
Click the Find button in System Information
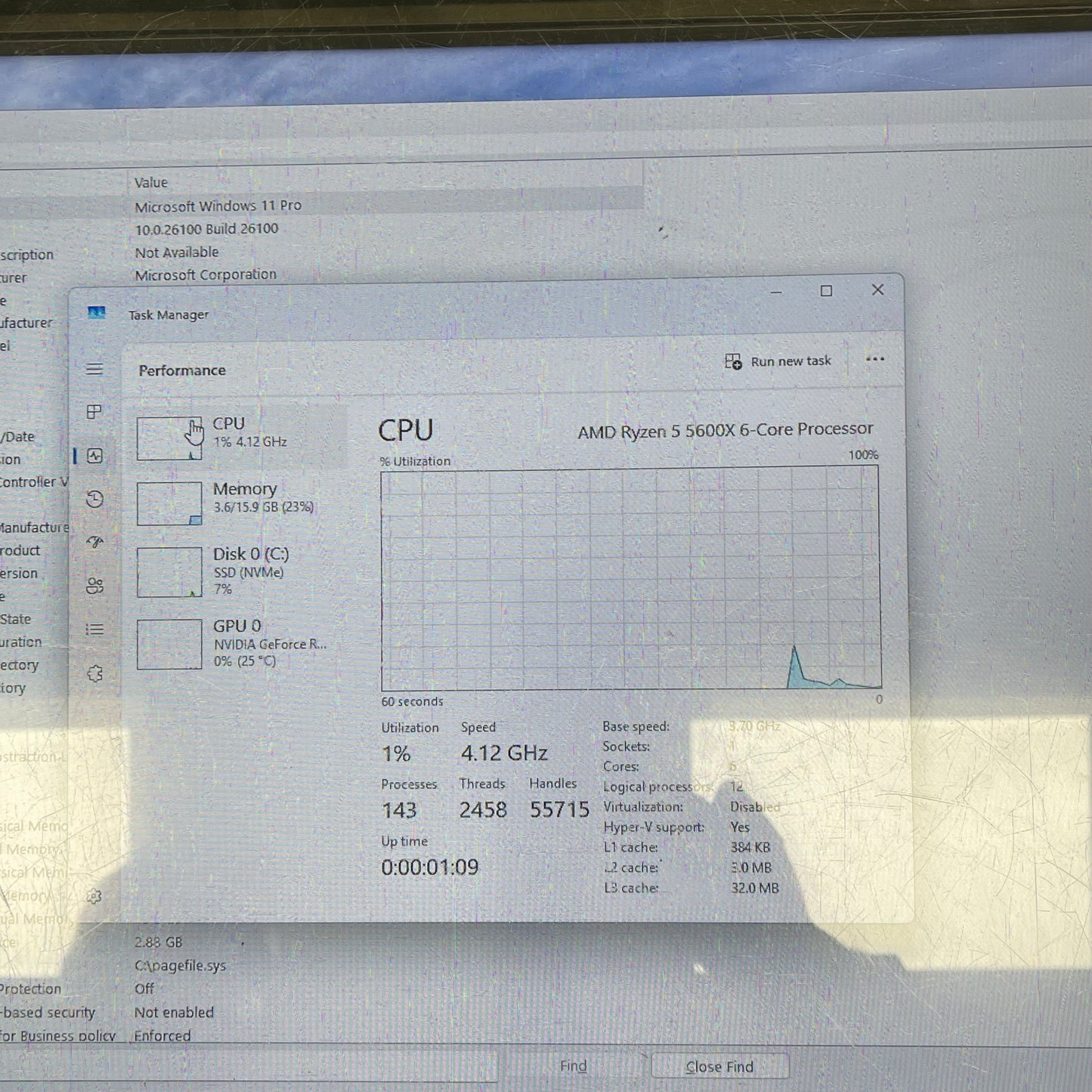[573, 1066]
